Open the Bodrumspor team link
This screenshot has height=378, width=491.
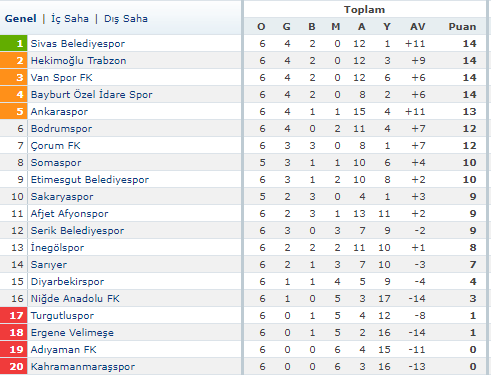coord(61,129)
